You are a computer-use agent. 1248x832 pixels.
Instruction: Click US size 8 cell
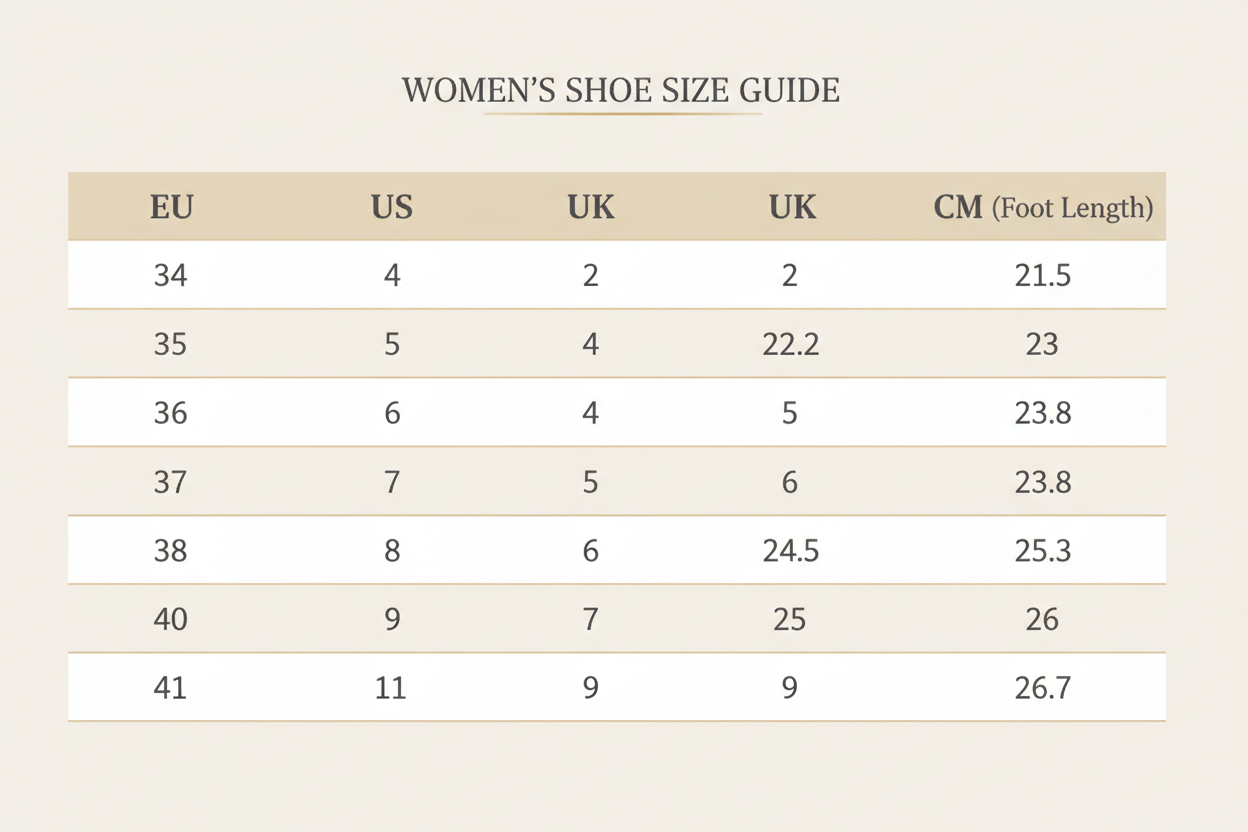[392, 551]
